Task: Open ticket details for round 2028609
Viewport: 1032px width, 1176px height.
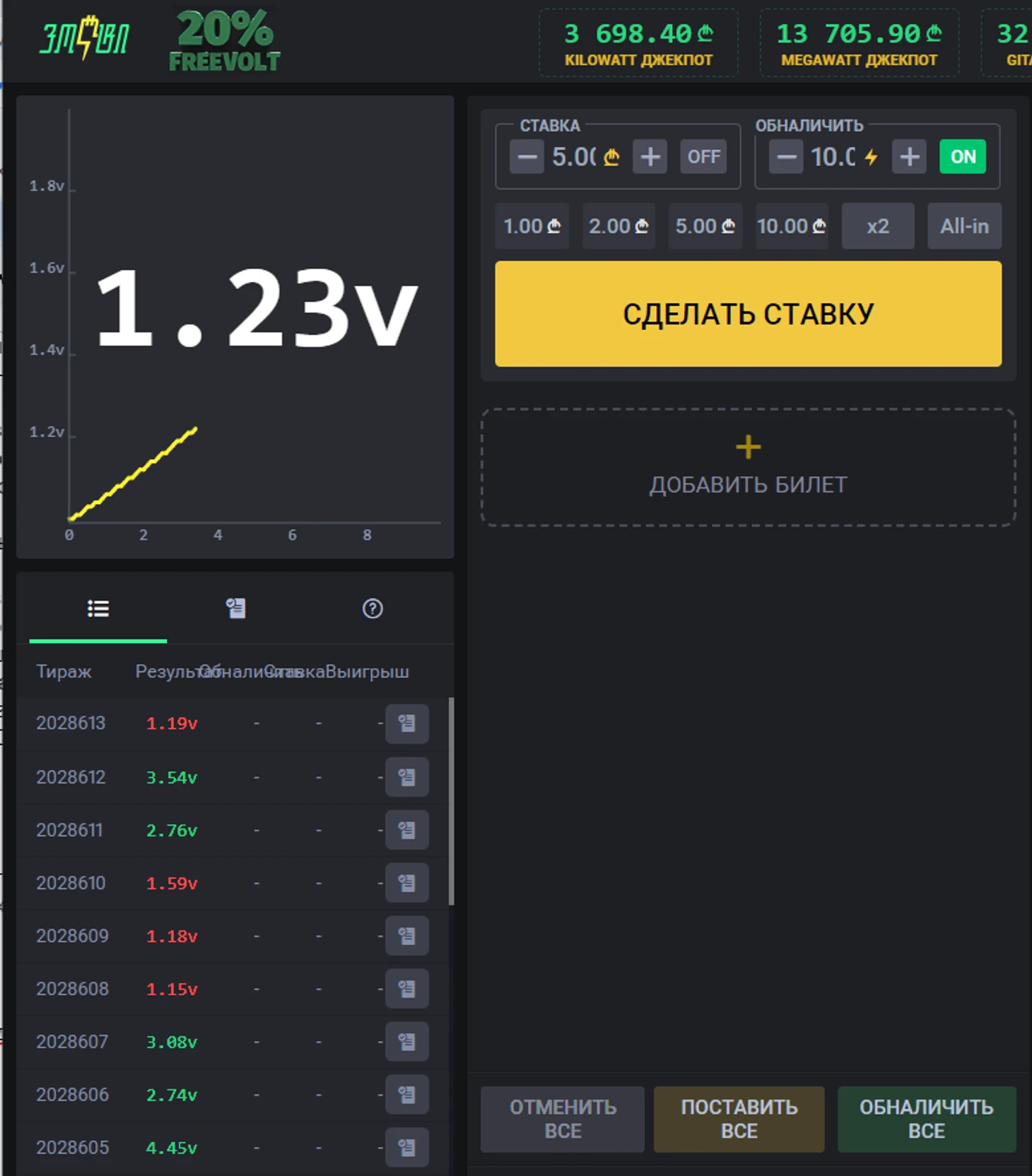Action: [x=406, y=936]
